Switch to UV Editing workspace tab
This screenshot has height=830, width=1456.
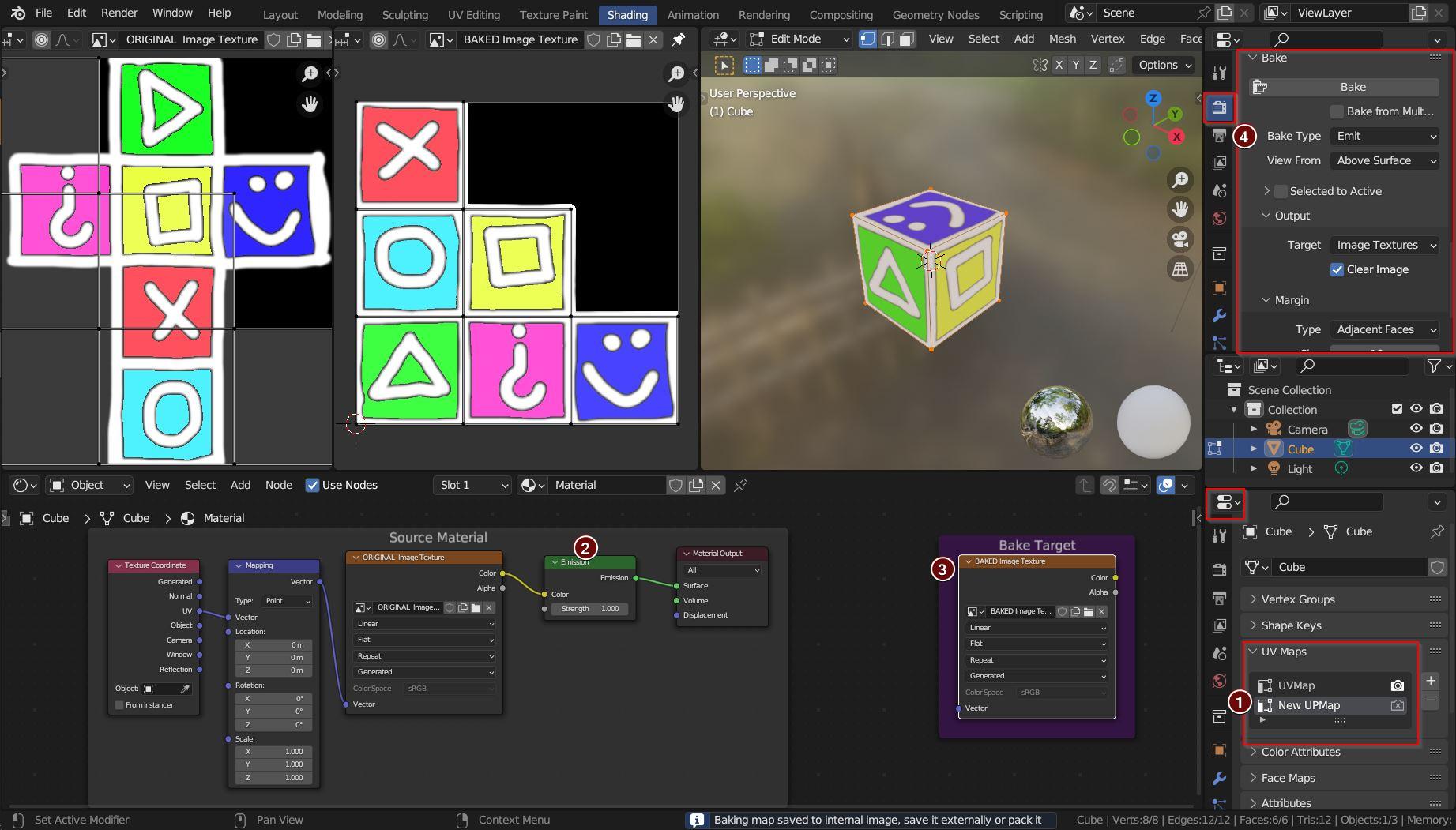tap(474, 14)
